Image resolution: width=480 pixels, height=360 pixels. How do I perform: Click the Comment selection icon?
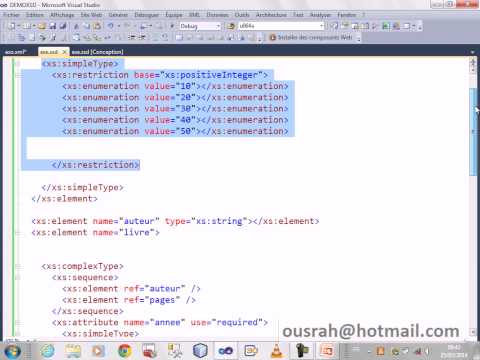point(155,37)
